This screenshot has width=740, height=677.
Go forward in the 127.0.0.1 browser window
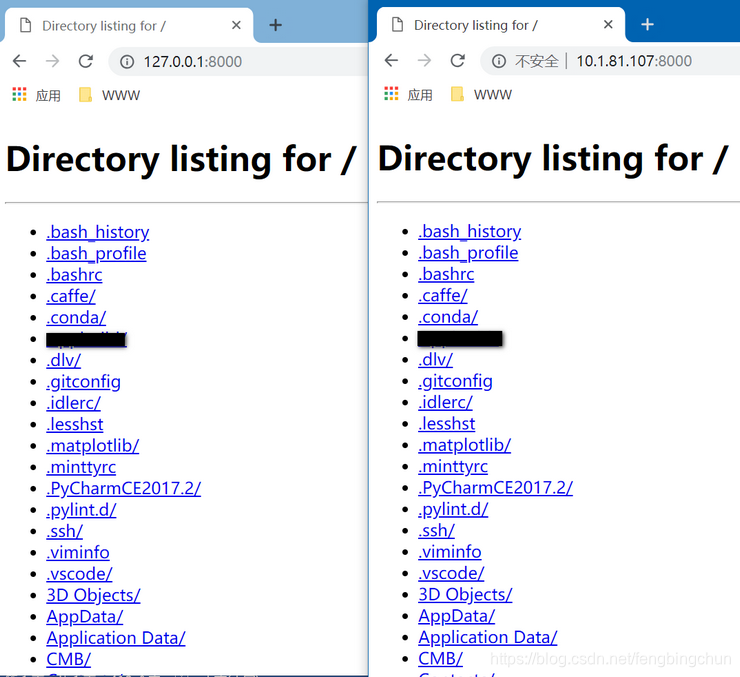[x=52, y=61]
